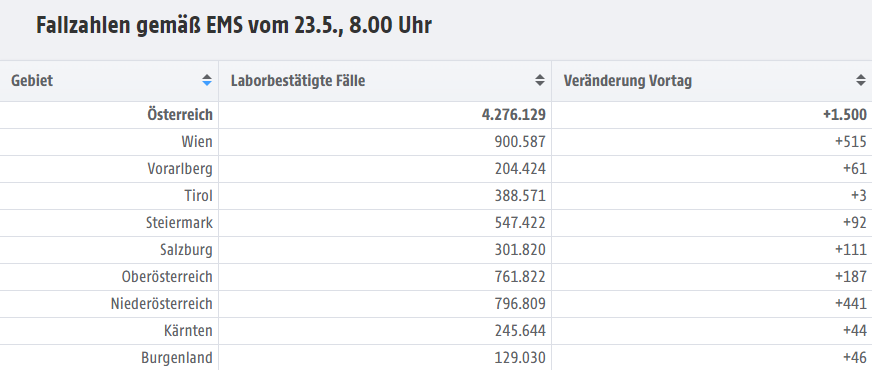Click the Gebiet column header
This screenshot has height=370, width=872.
(109, 81)
